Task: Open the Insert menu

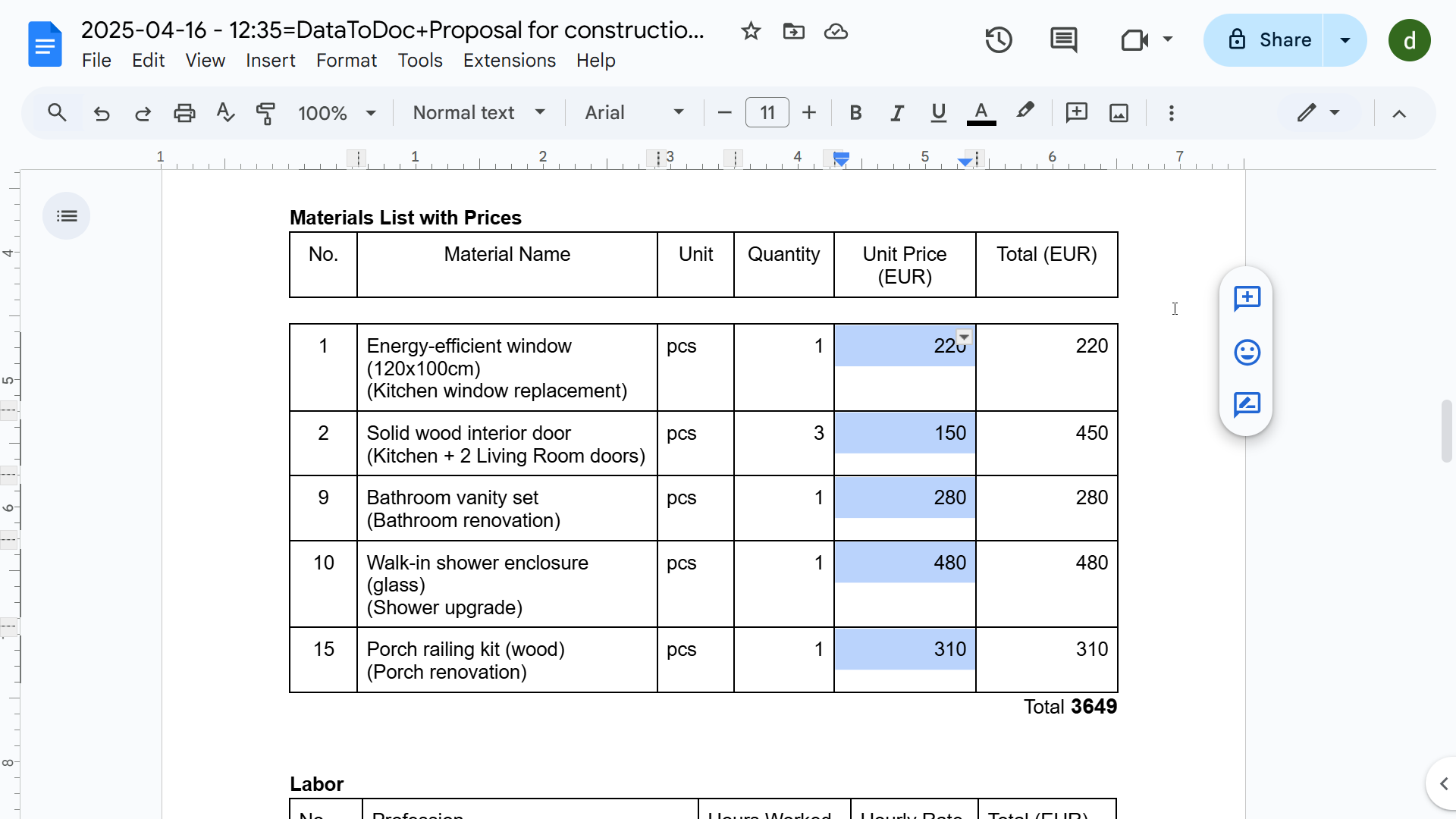Action: coord(270,61)
